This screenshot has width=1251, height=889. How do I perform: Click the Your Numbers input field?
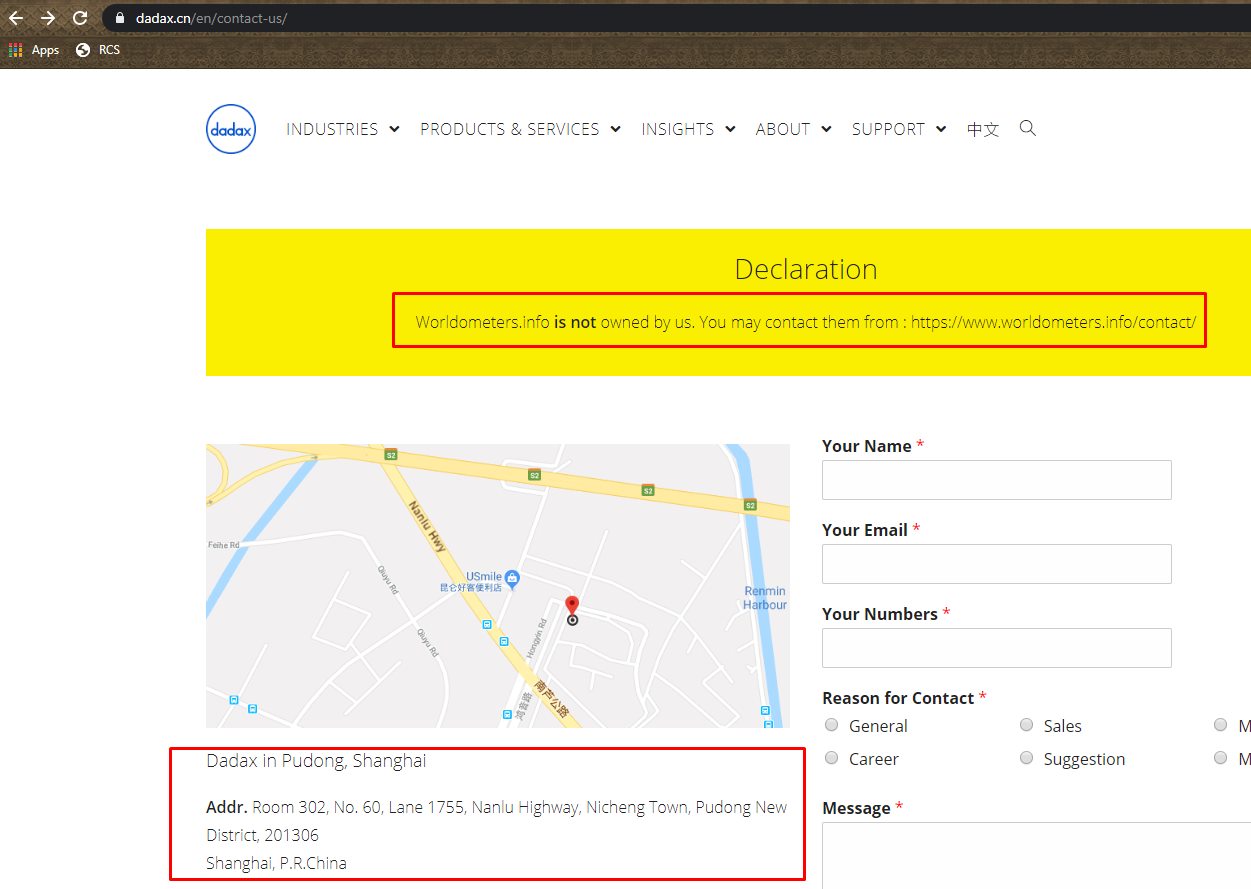tap(996, 648)
